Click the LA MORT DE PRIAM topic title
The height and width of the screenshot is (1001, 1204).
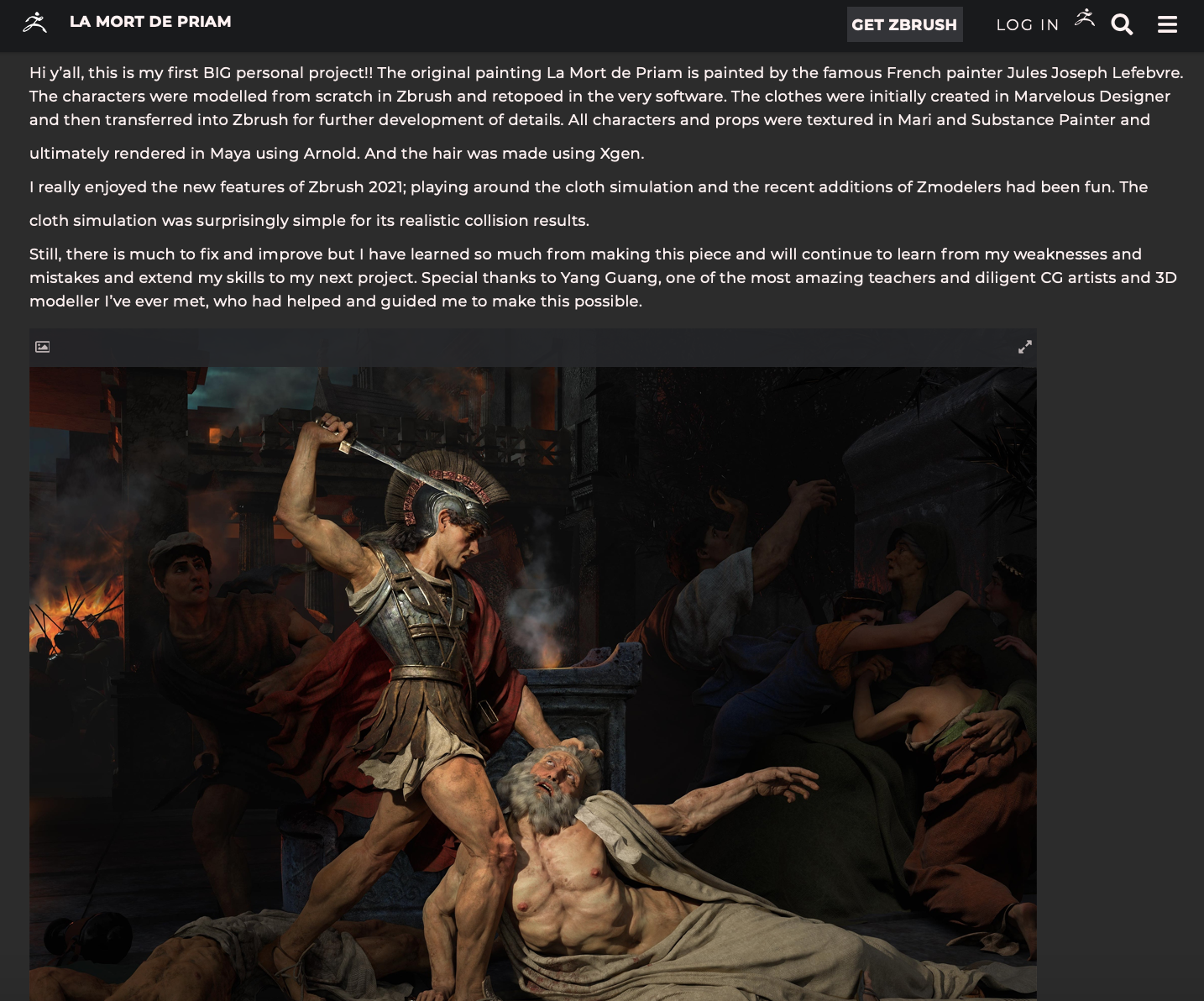pos(150,22)
